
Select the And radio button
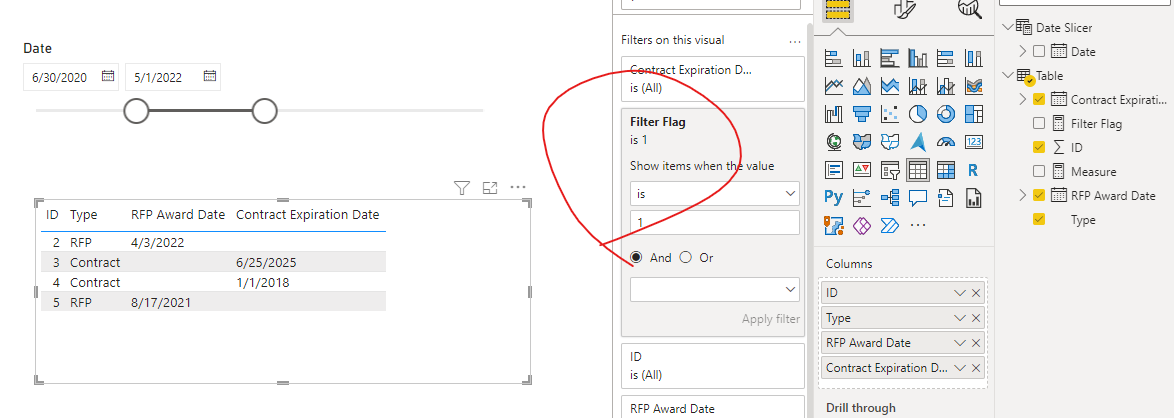coord(636,258)
